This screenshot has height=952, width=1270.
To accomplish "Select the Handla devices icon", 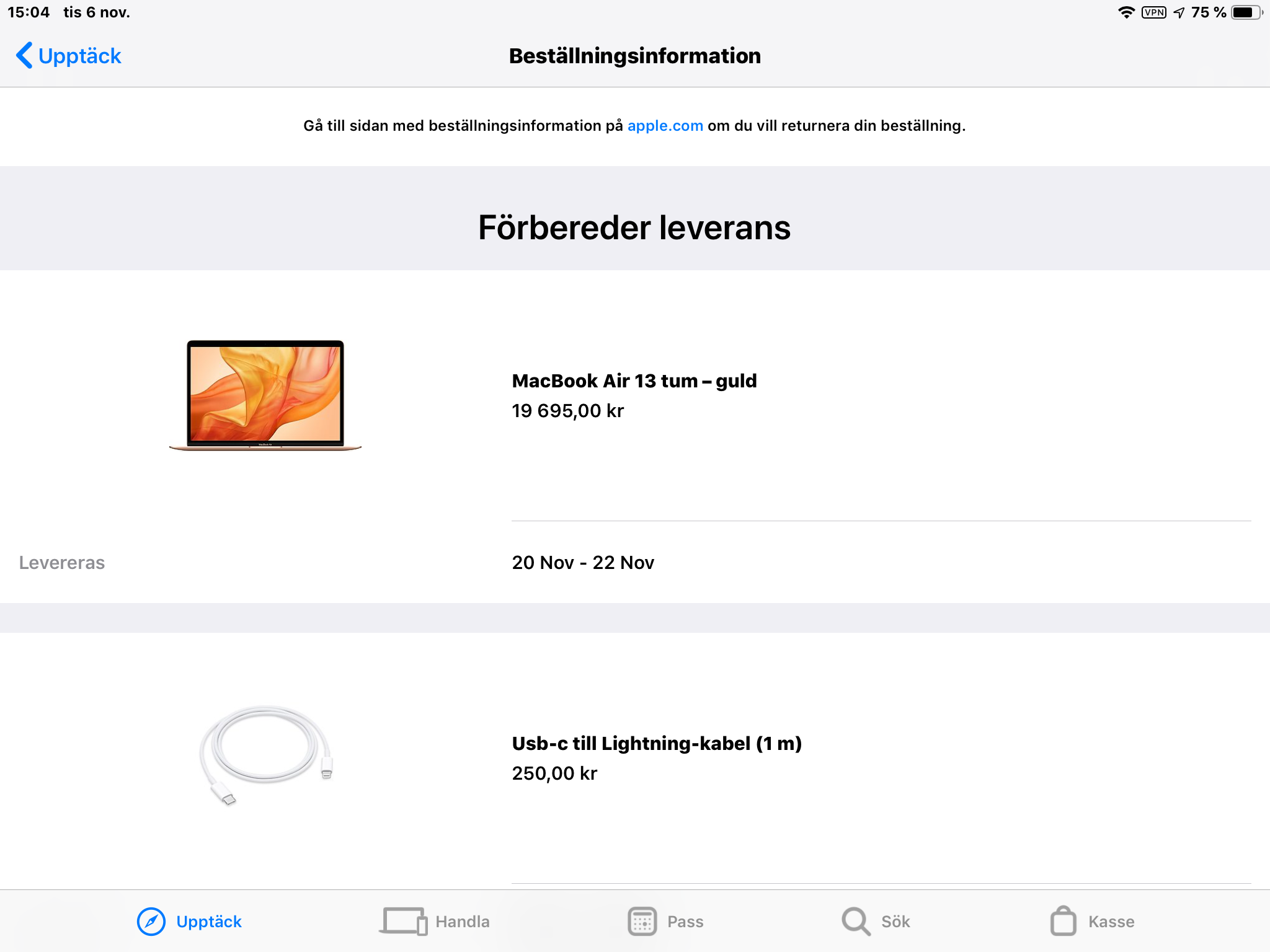I will click(x=404, y=922).
